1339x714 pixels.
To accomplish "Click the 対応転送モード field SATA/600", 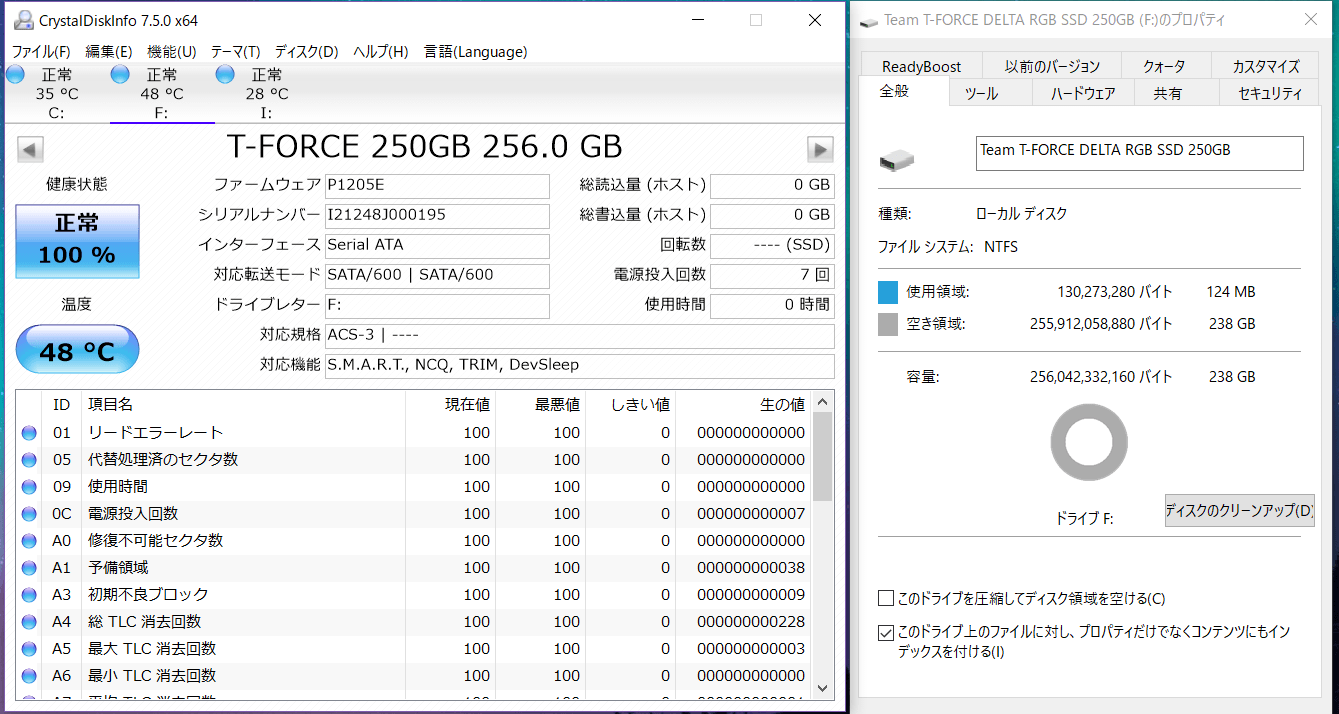I will 437,275.
